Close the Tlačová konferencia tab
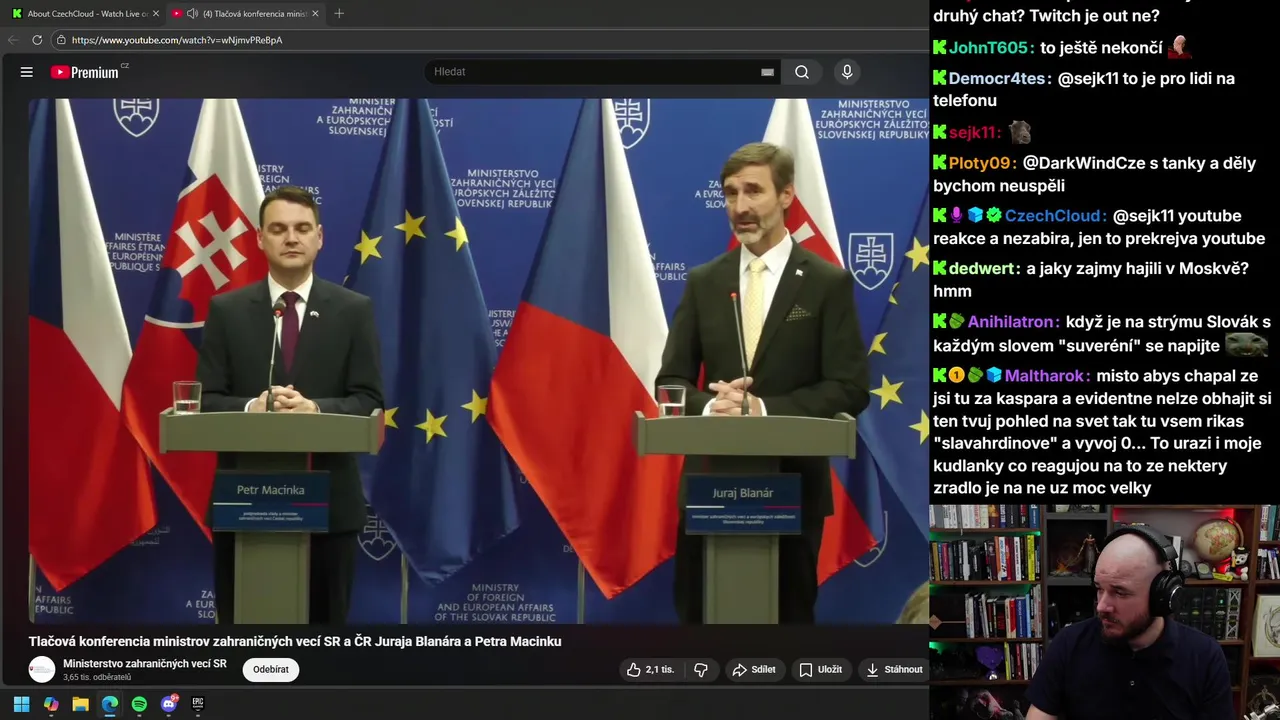Screen dimensions: 1280x720 [x=316, y=14]
